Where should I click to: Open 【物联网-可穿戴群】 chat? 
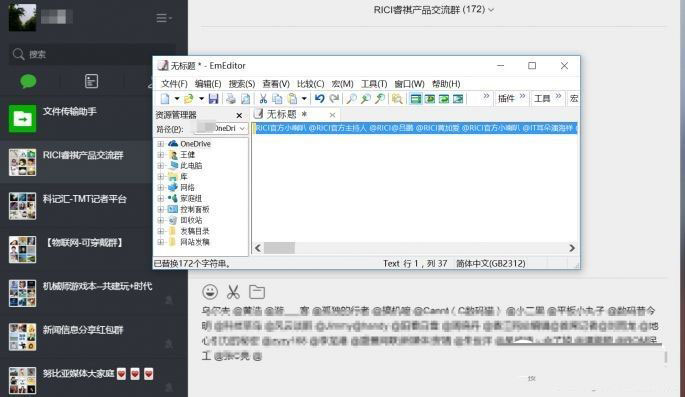coord(76,249)
